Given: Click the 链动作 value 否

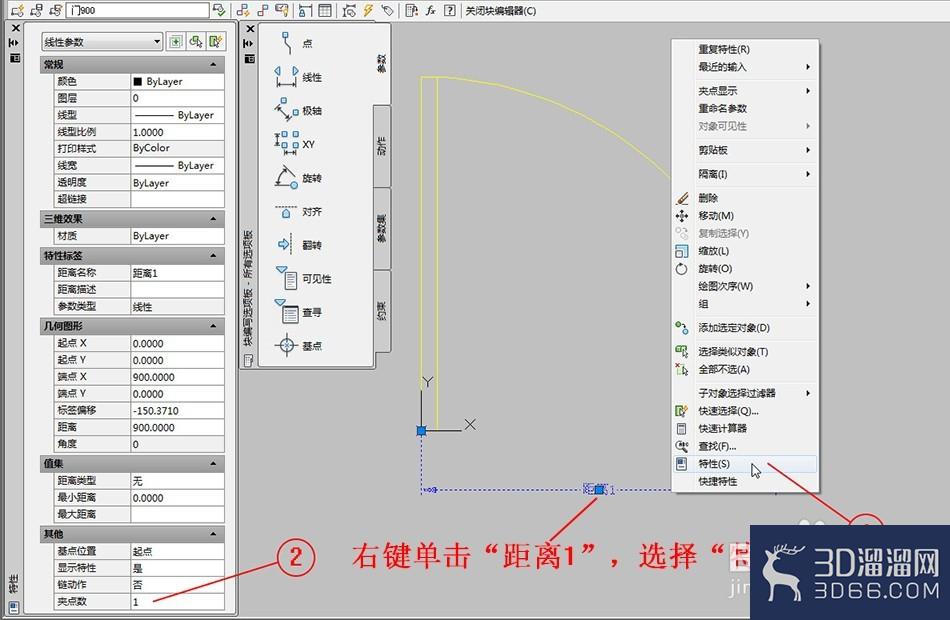Looking at the screenshot, I should click(x=177, y=585).
